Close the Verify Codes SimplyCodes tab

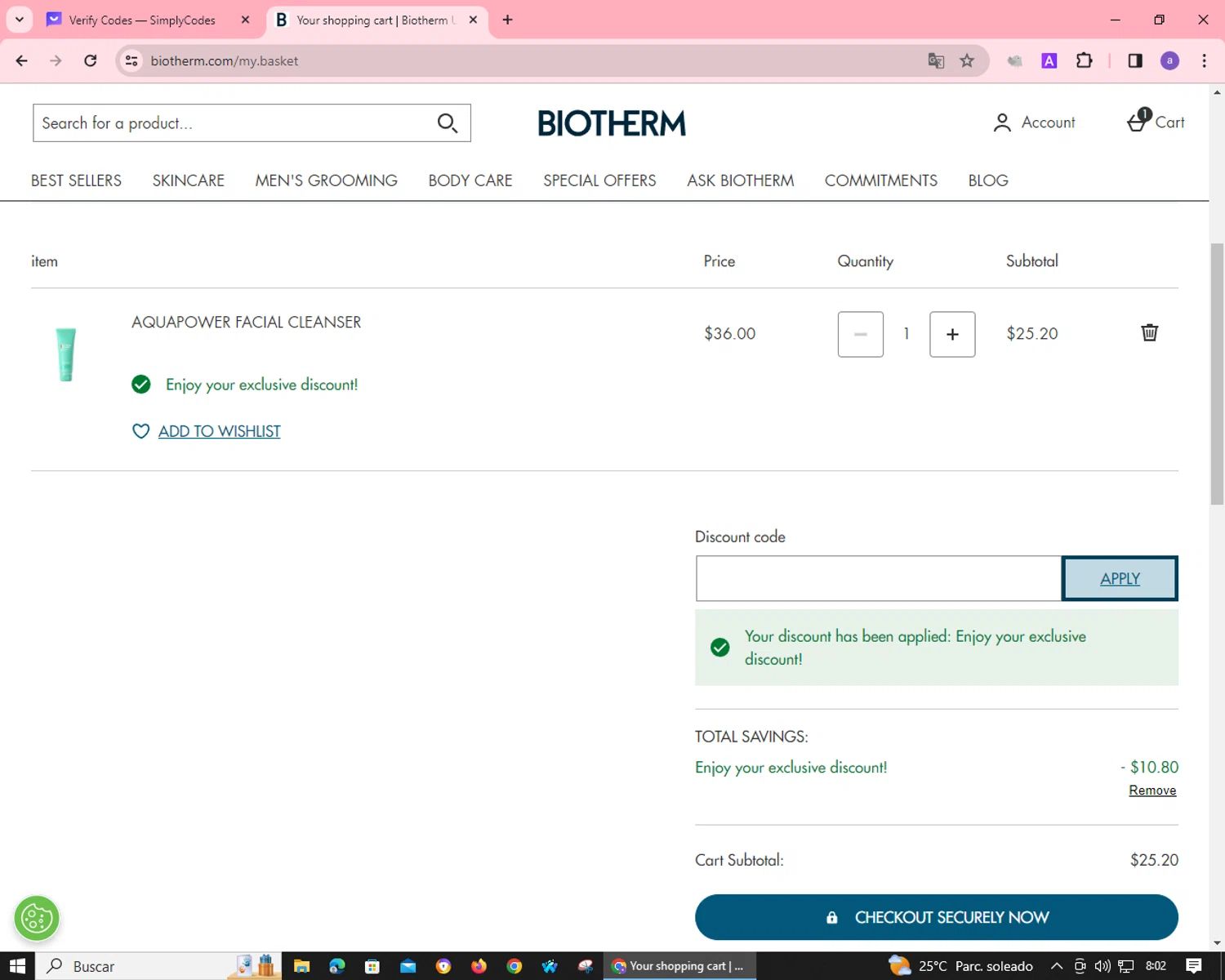pyautogui.click(x=245, y=20)
